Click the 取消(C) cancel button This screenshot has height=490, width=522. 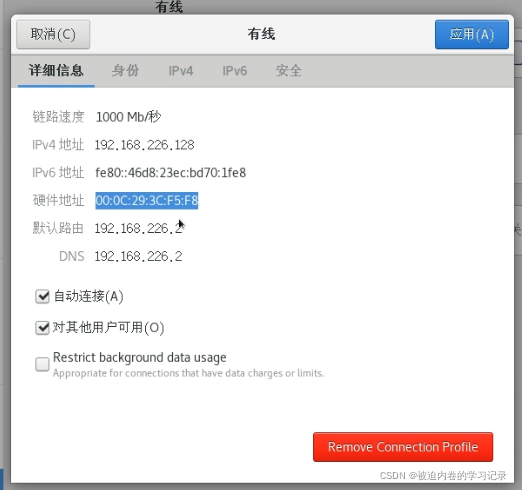pyautogui.click(x=53, y=34)
